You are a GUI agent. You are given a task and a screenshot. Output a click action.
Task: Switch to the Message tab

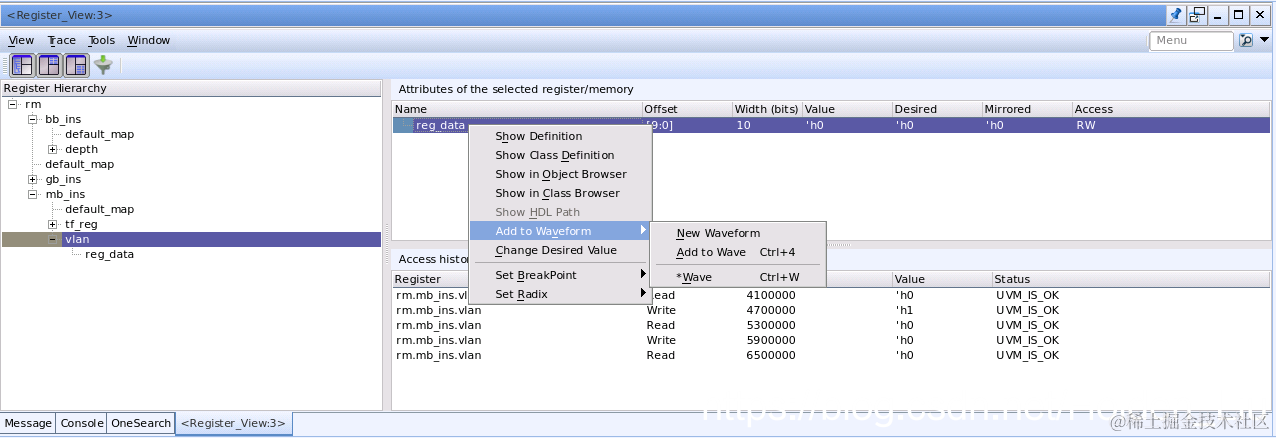coord(28,423)
